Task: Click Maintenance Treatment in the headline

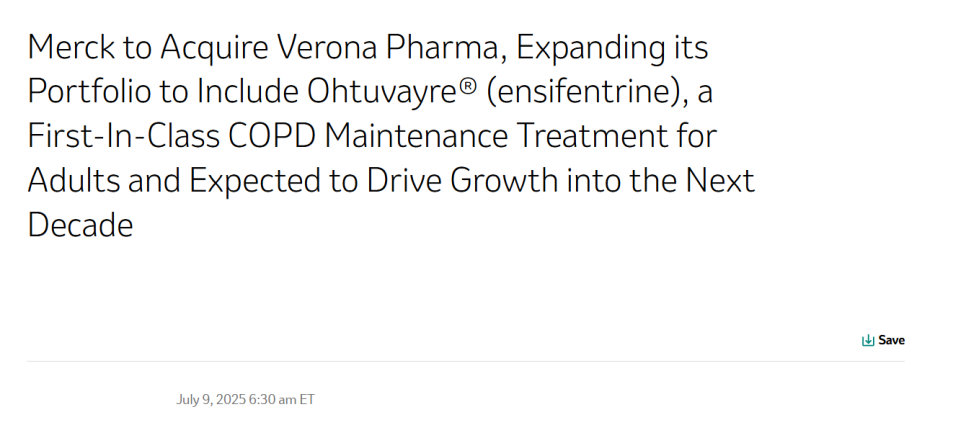Action: pos(521,136)
